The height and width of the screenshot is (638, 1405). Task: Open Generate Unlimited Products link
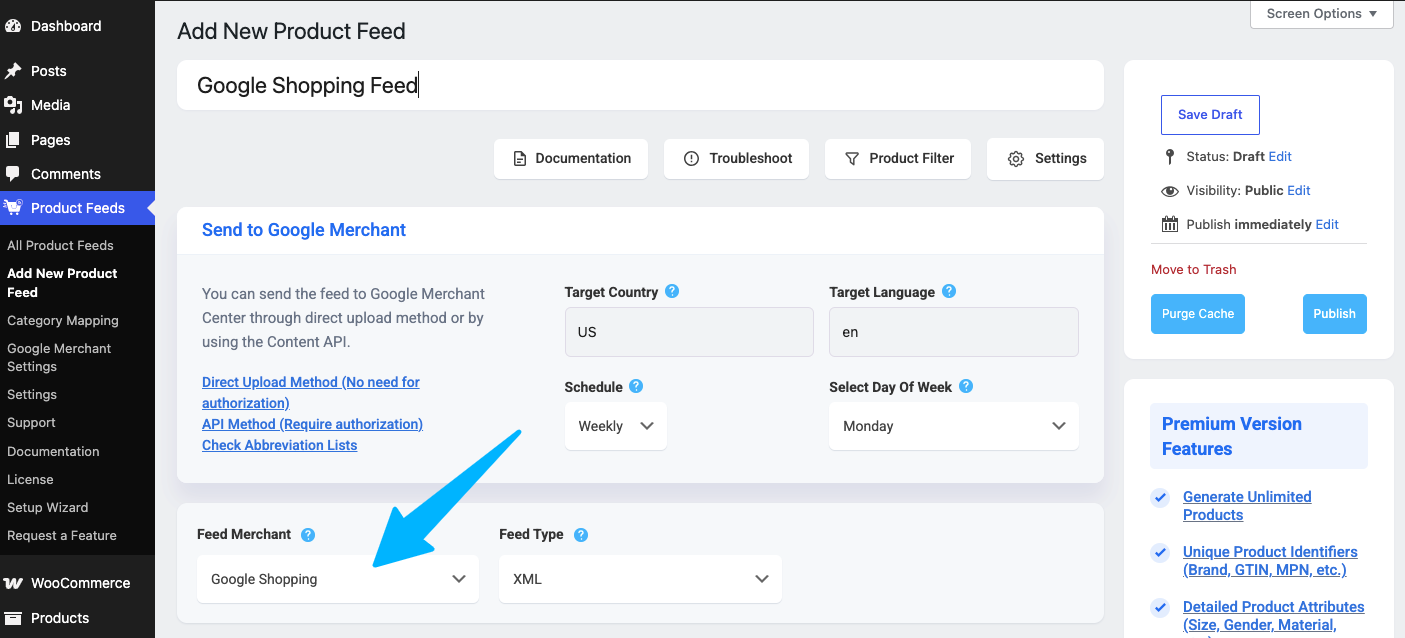(1247, 506)
